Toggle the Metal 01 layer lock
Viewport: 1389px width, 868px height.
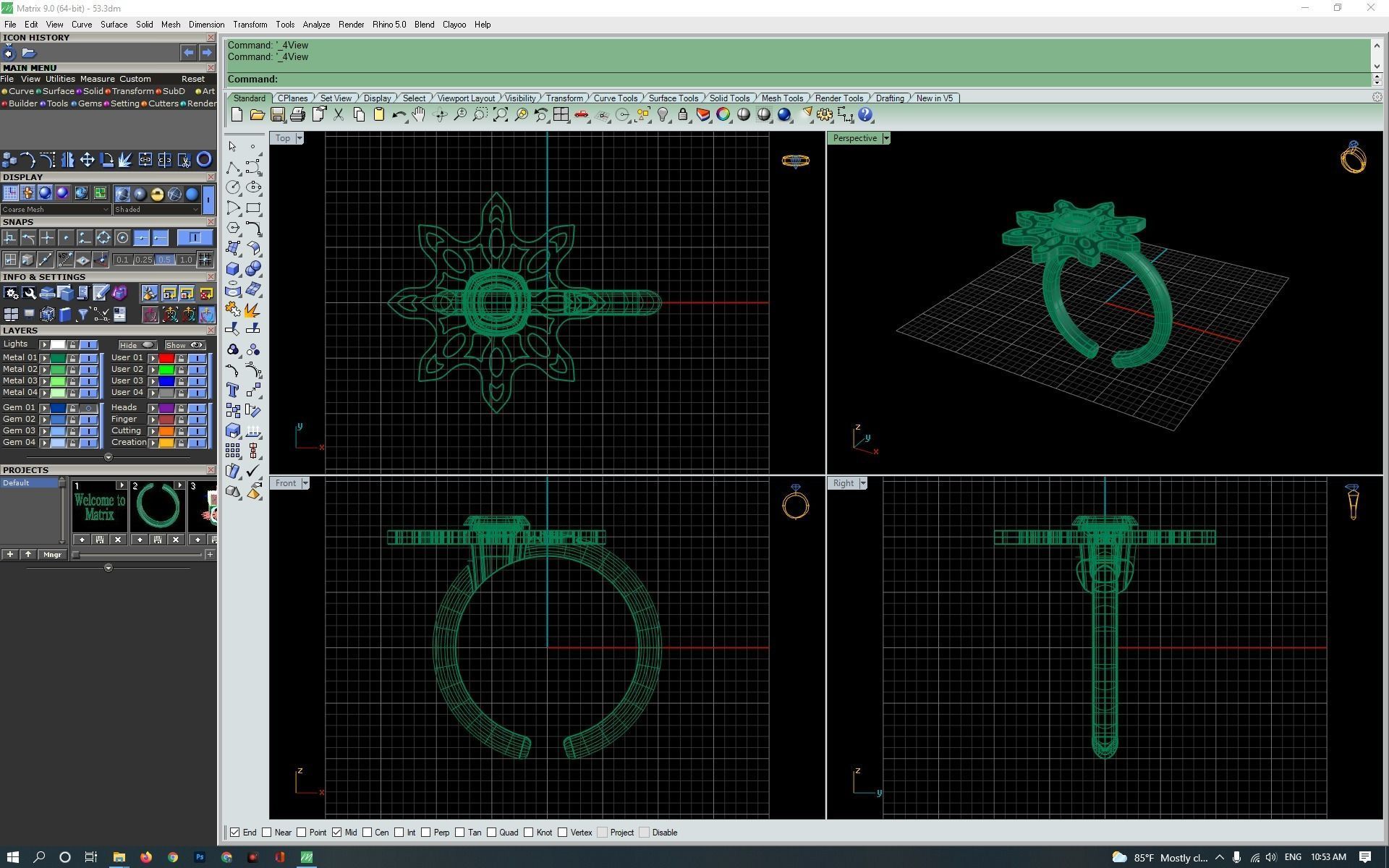pos(72,358)
